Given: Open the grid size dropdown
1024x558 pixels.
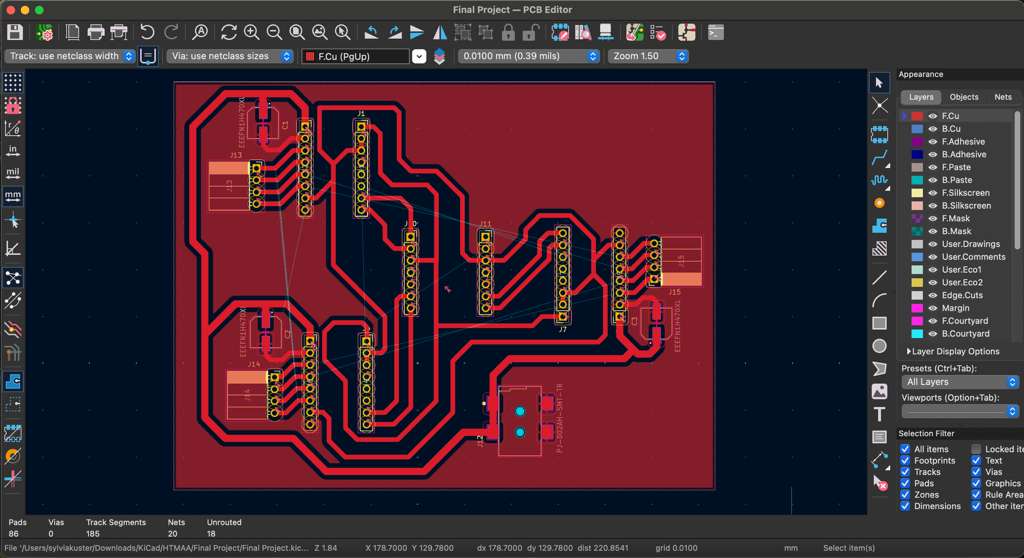Looking at the screenshot, I should coord(528,56).
